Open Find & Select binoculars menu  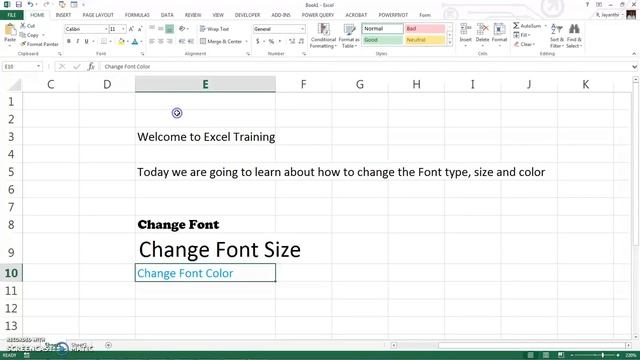[574, 36]
